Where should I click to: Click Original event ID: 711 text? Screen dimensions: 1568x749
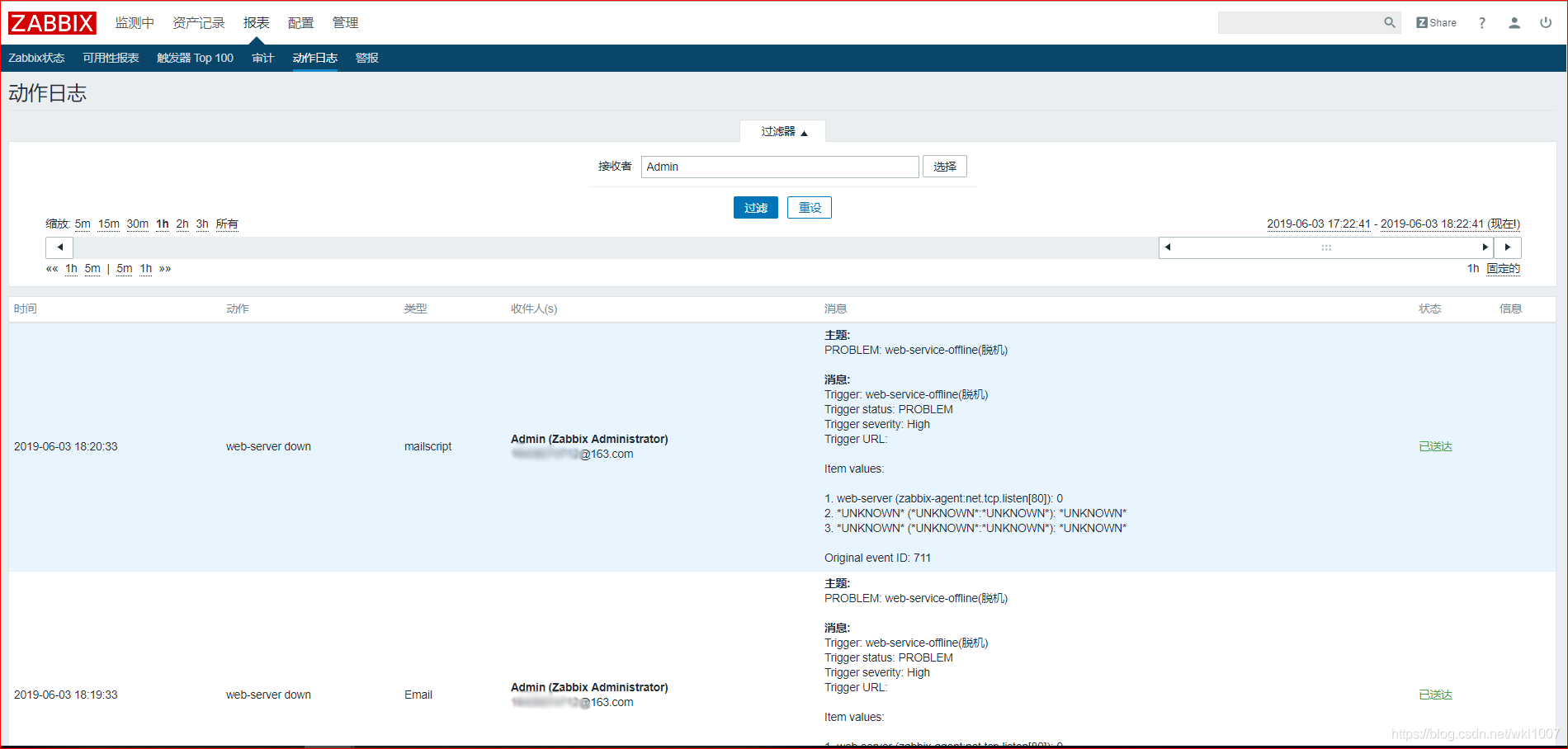[x=877, y=558]
